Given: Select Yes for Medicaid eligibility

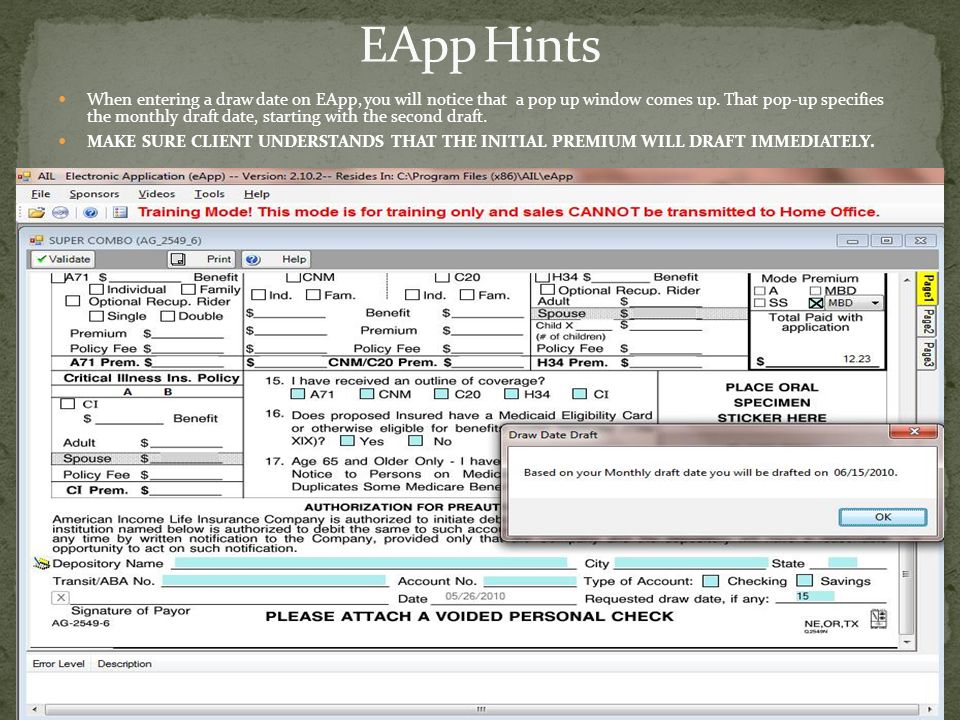Looking at the screenshot, I should (x=347, y=441).
